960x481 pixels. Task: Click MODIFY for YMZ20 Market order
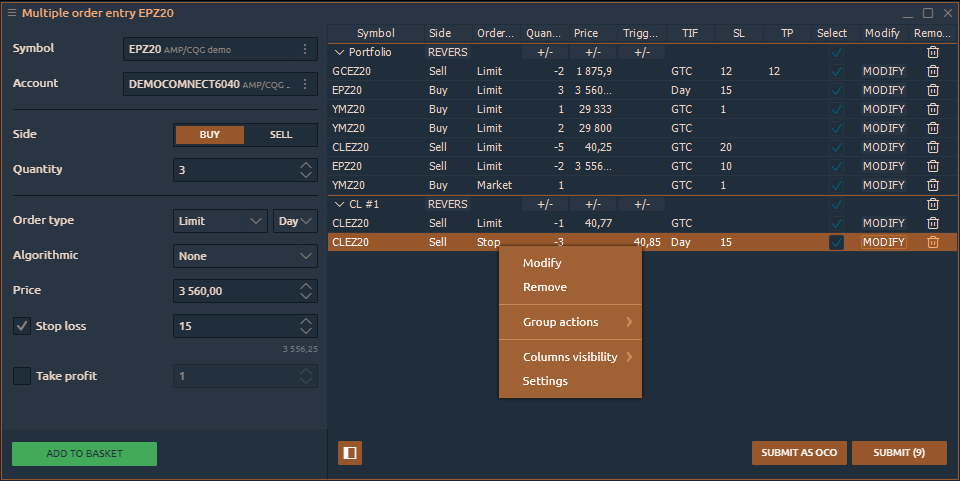point(883,185)
